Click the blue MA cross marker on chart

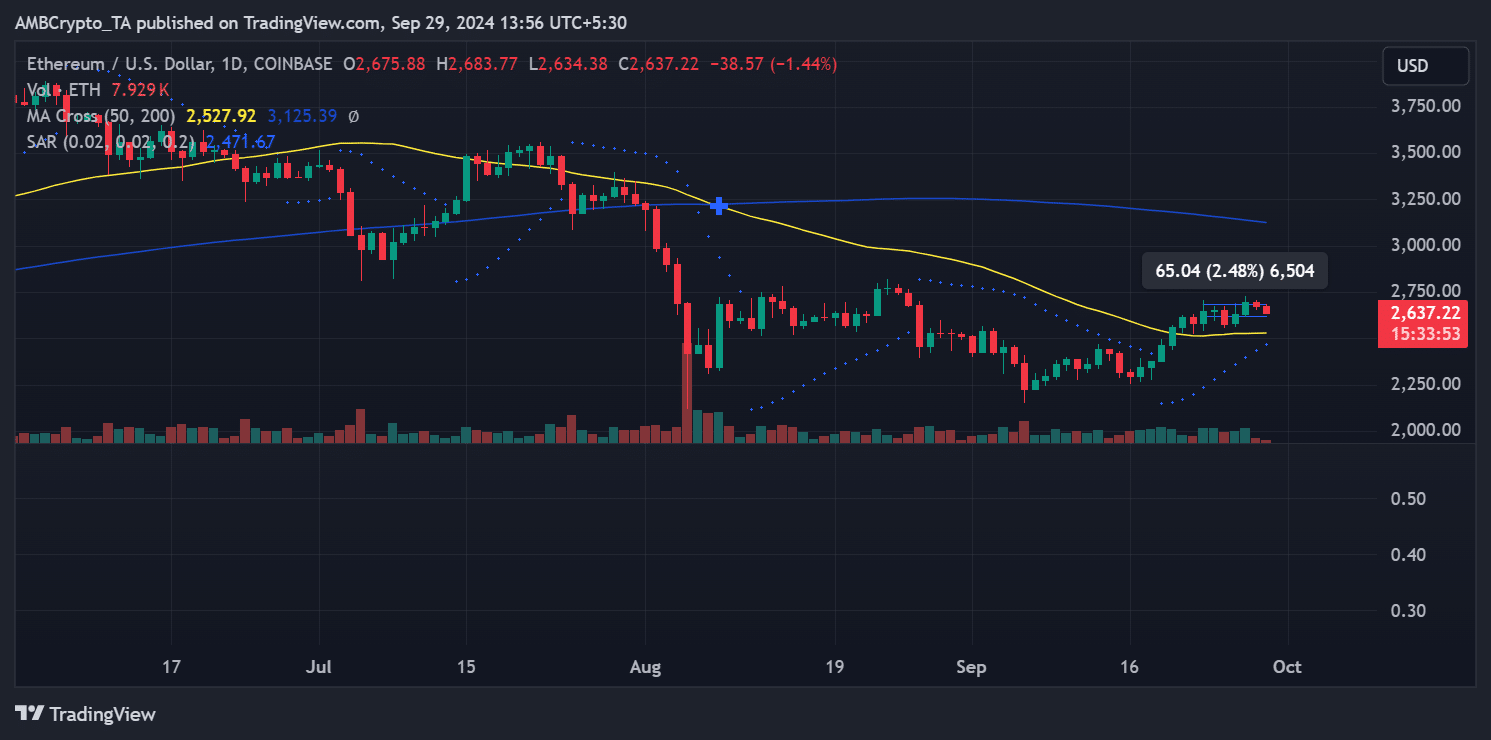click(x=718, y=206)
